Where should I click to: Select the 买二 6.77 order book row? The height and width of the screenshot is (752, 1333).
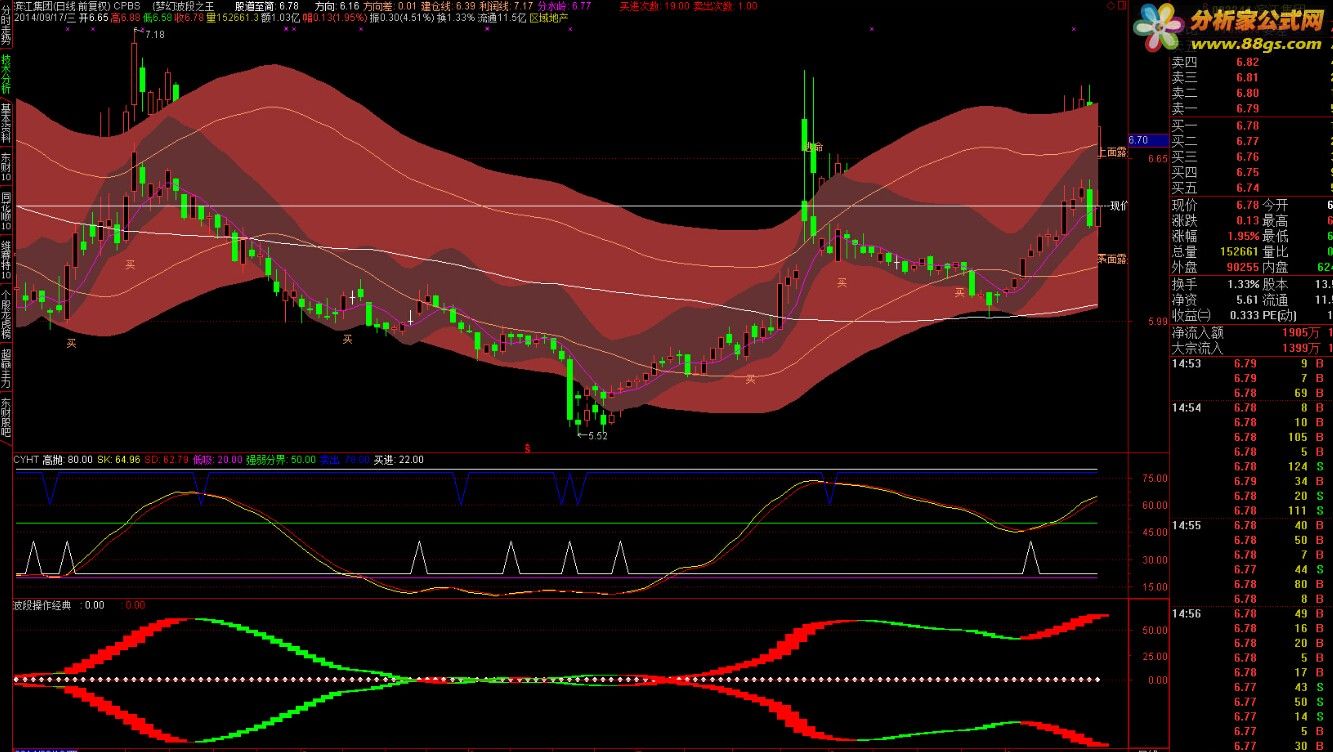coord(1251,142)
